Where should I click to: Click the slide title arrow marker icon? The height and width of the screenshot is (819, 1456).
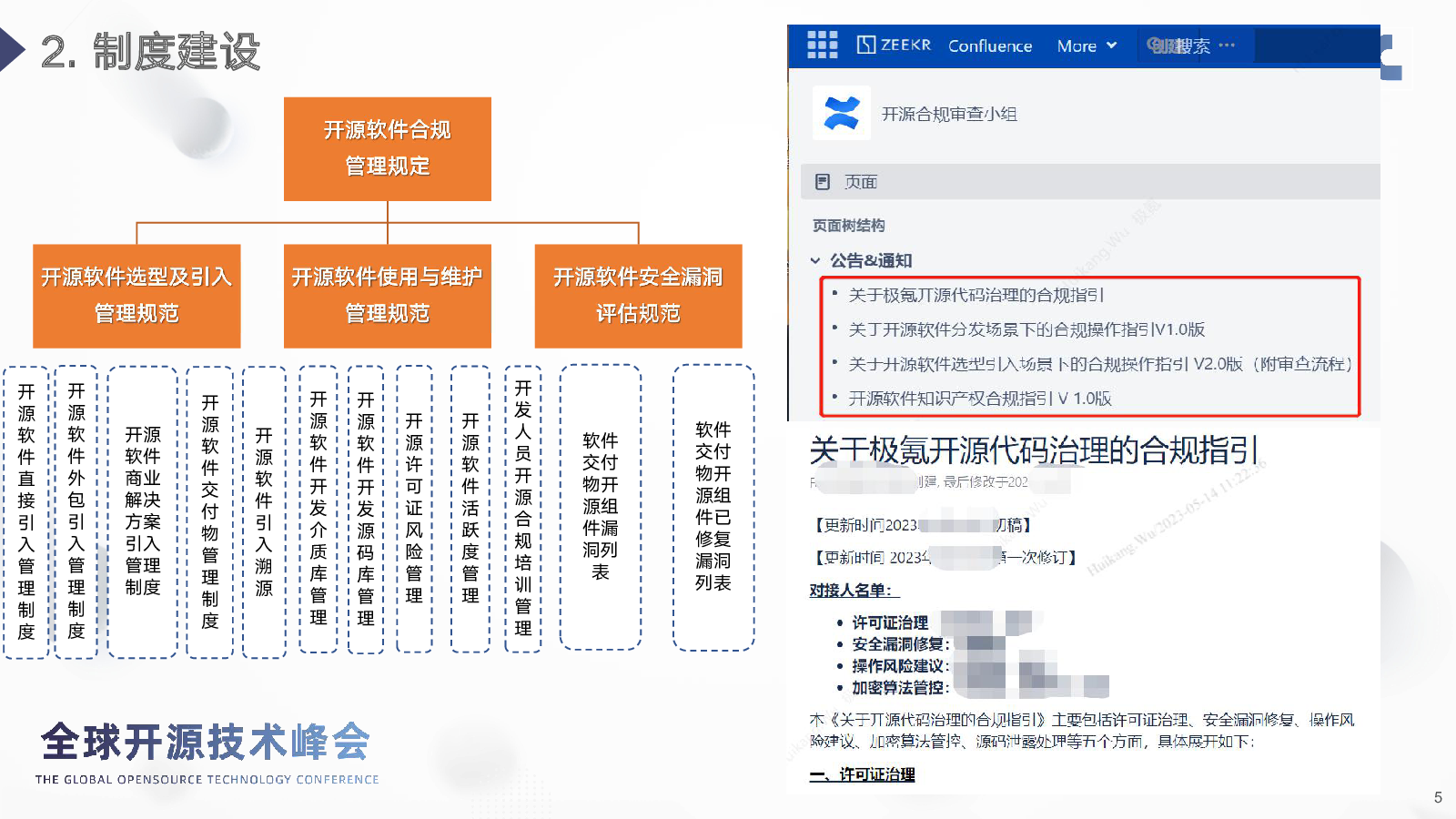pyautogui.click(x=12, y=49)
